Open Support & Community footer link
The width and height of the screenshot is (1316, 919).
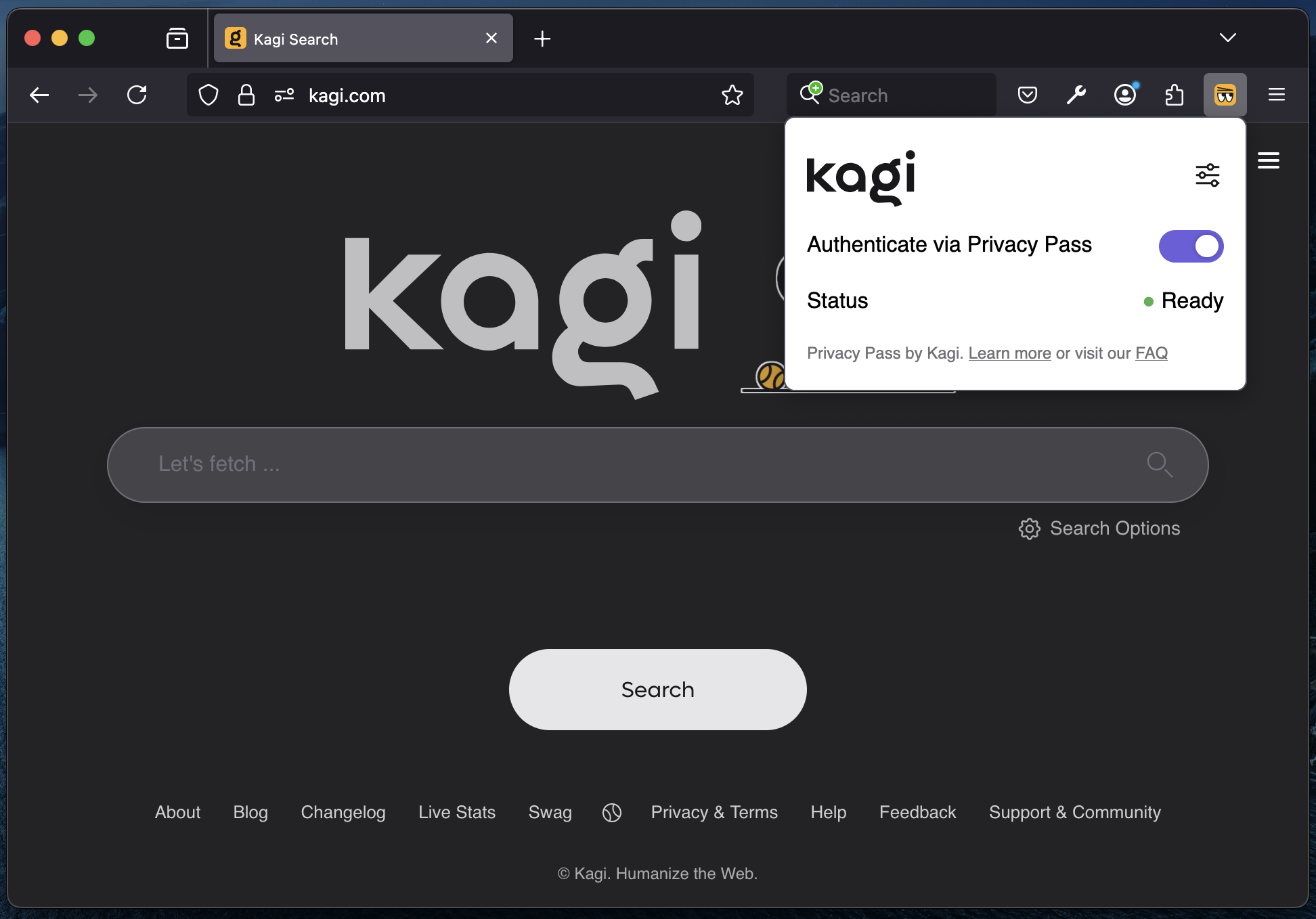pyautogui.click(x=1075, y=812)
